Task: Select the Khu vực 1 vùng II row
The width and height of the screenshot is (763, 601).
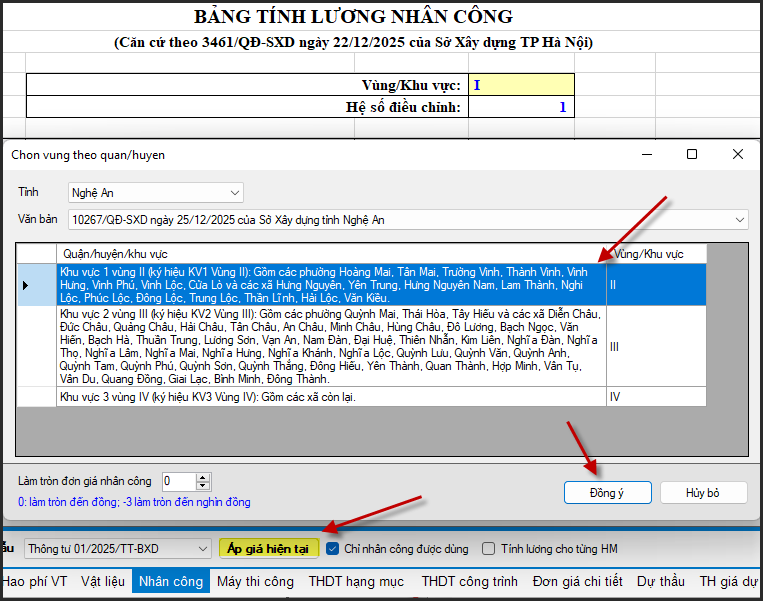Action: 330,284
